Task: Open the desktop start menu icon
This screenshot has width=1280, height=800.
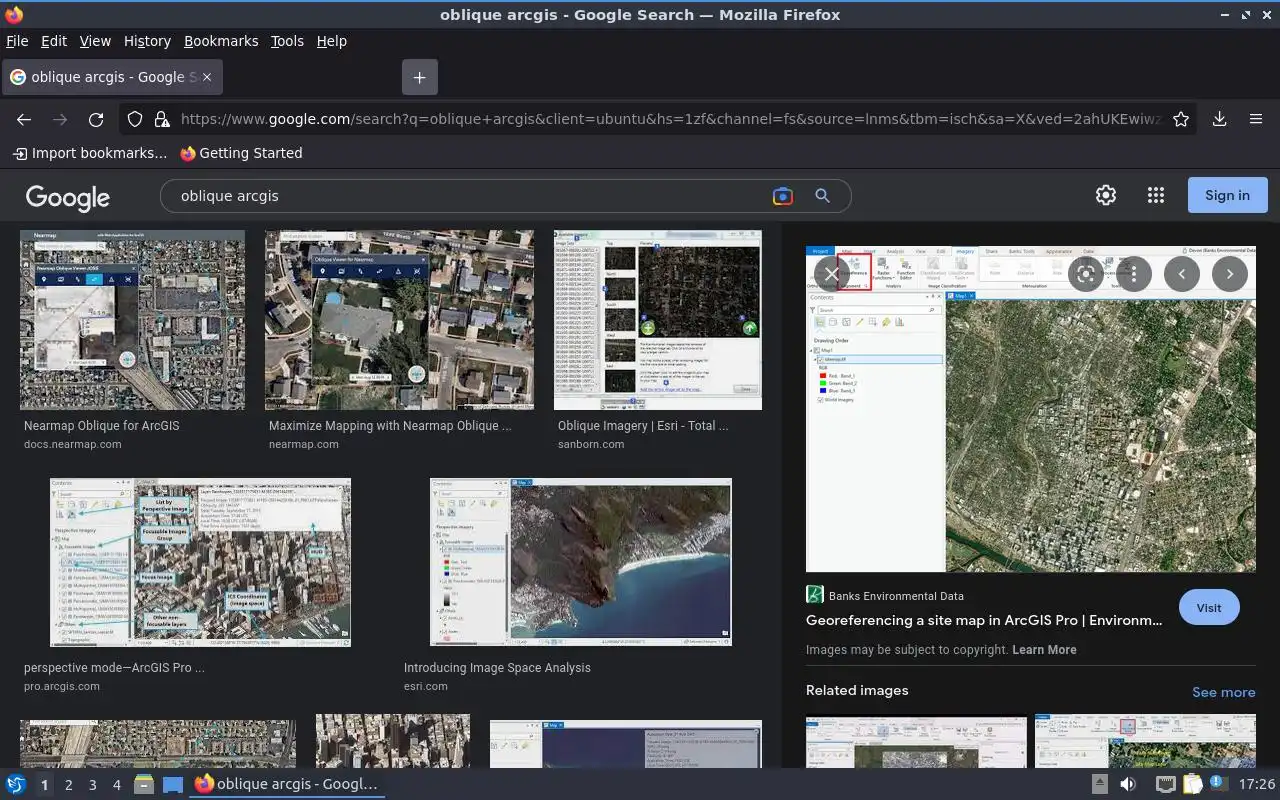Action: coord(16,784)
